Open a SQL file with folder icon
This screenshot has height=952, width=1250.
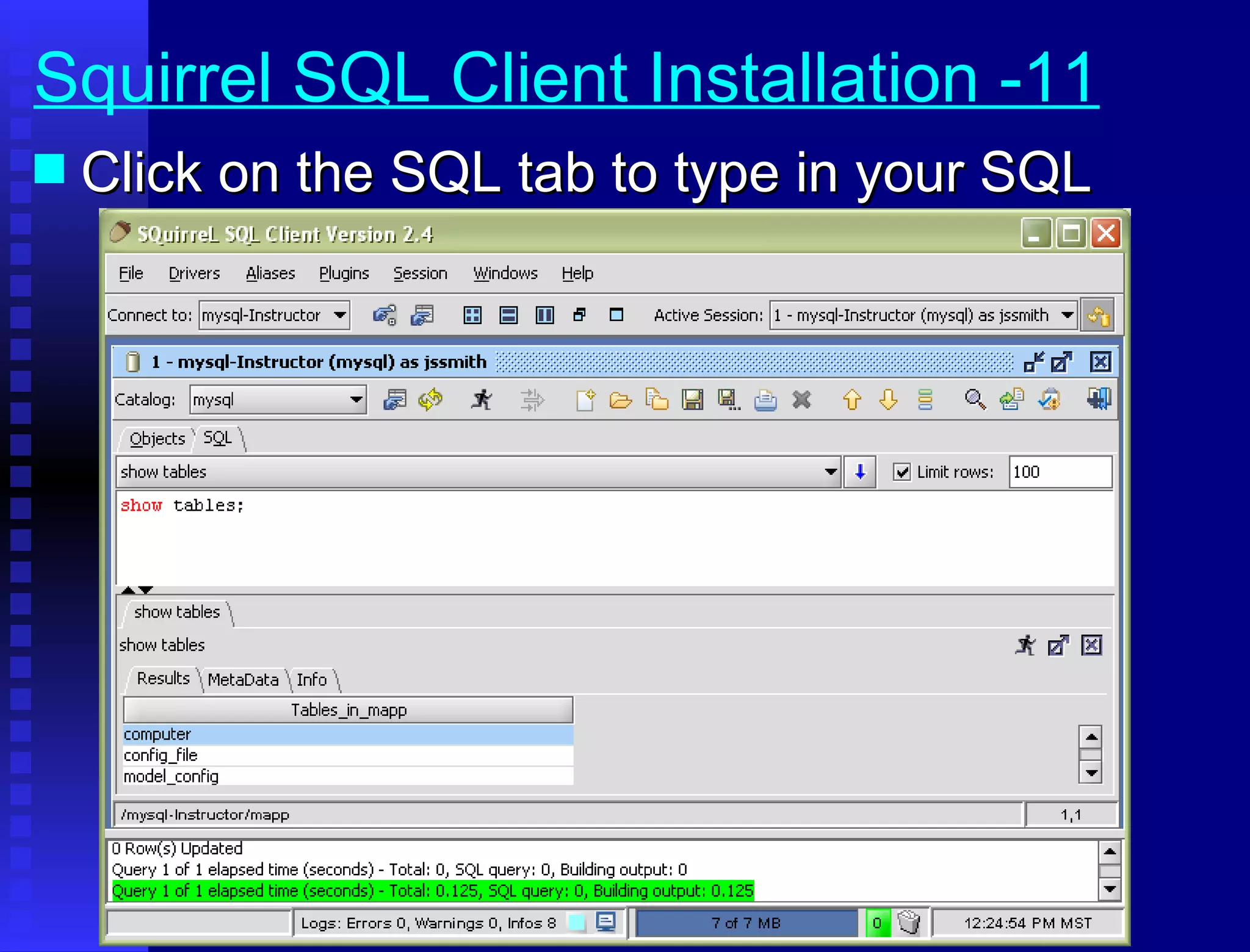621,400
